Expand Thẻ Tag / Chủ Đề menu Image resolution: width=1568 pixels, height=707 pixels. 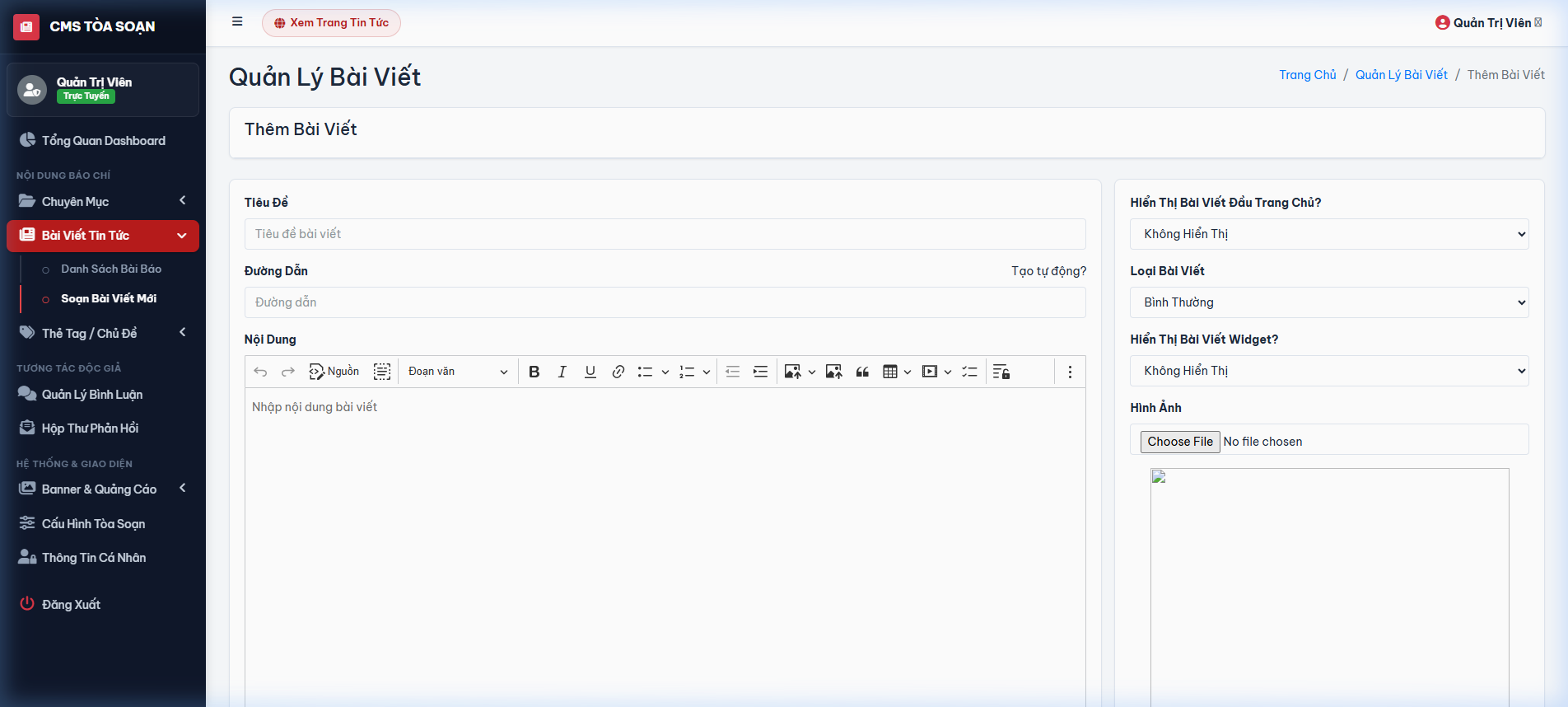coord(103,333)
